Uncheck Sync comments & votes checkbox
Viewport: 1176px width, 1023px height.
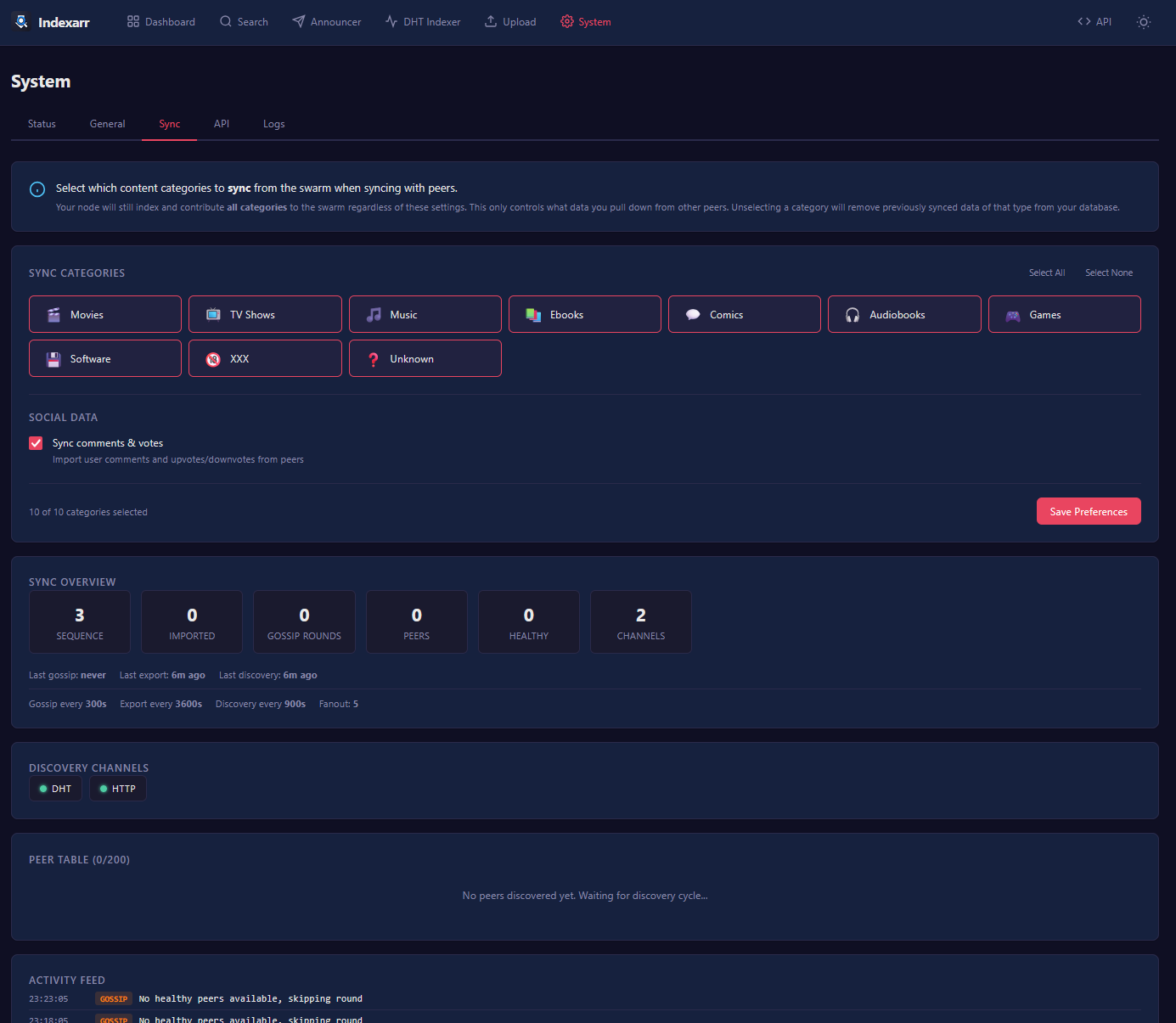36,443
